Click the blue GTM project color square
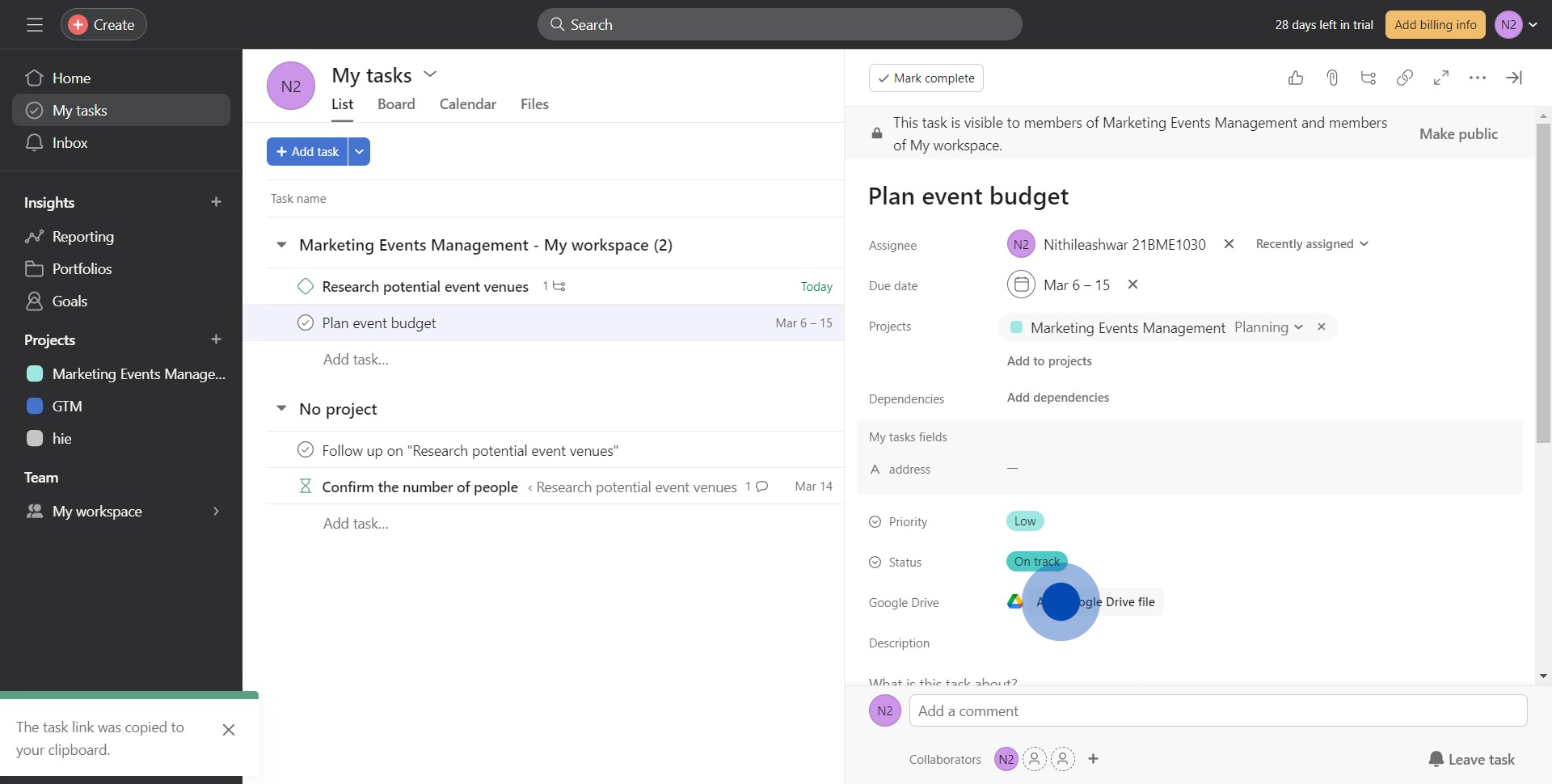This screenshot has height=784, width=1552. tap(35, 407)
